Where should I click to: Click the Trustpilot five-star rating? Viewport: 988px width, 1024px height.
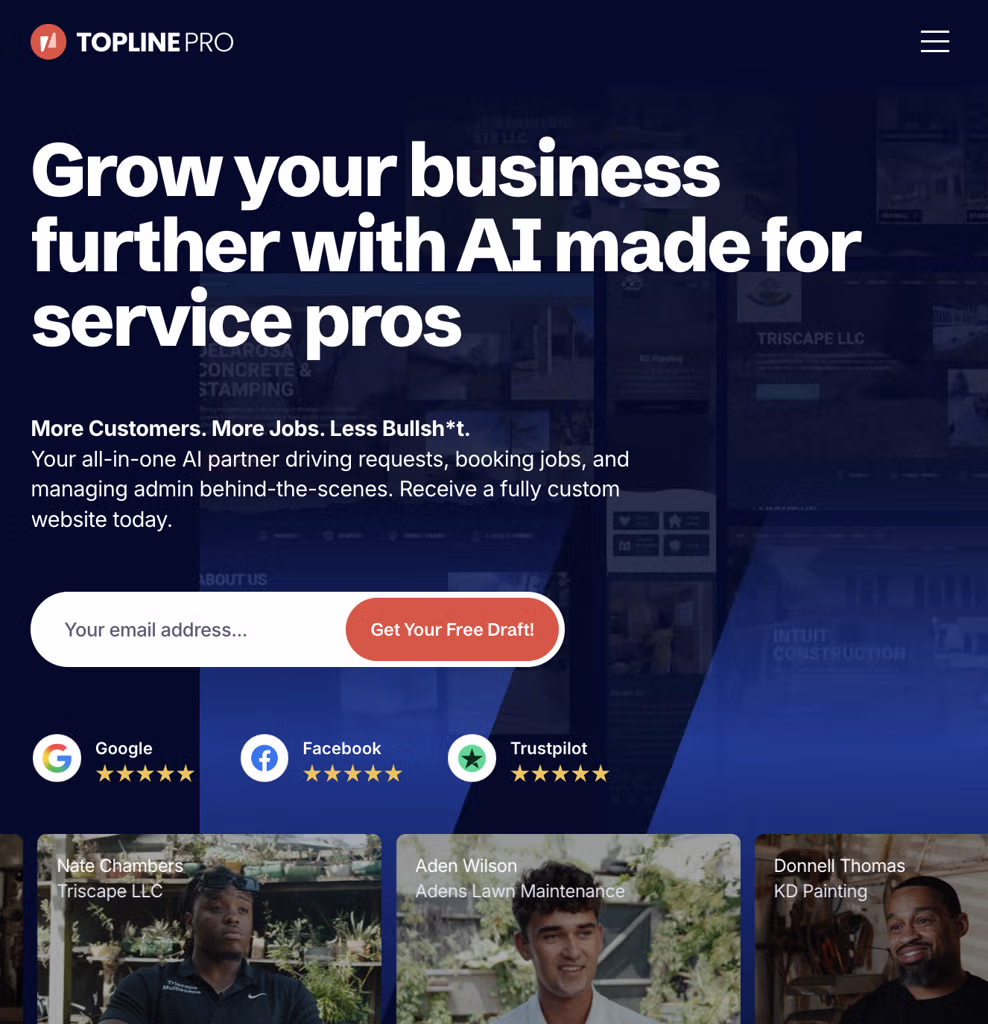560,774
